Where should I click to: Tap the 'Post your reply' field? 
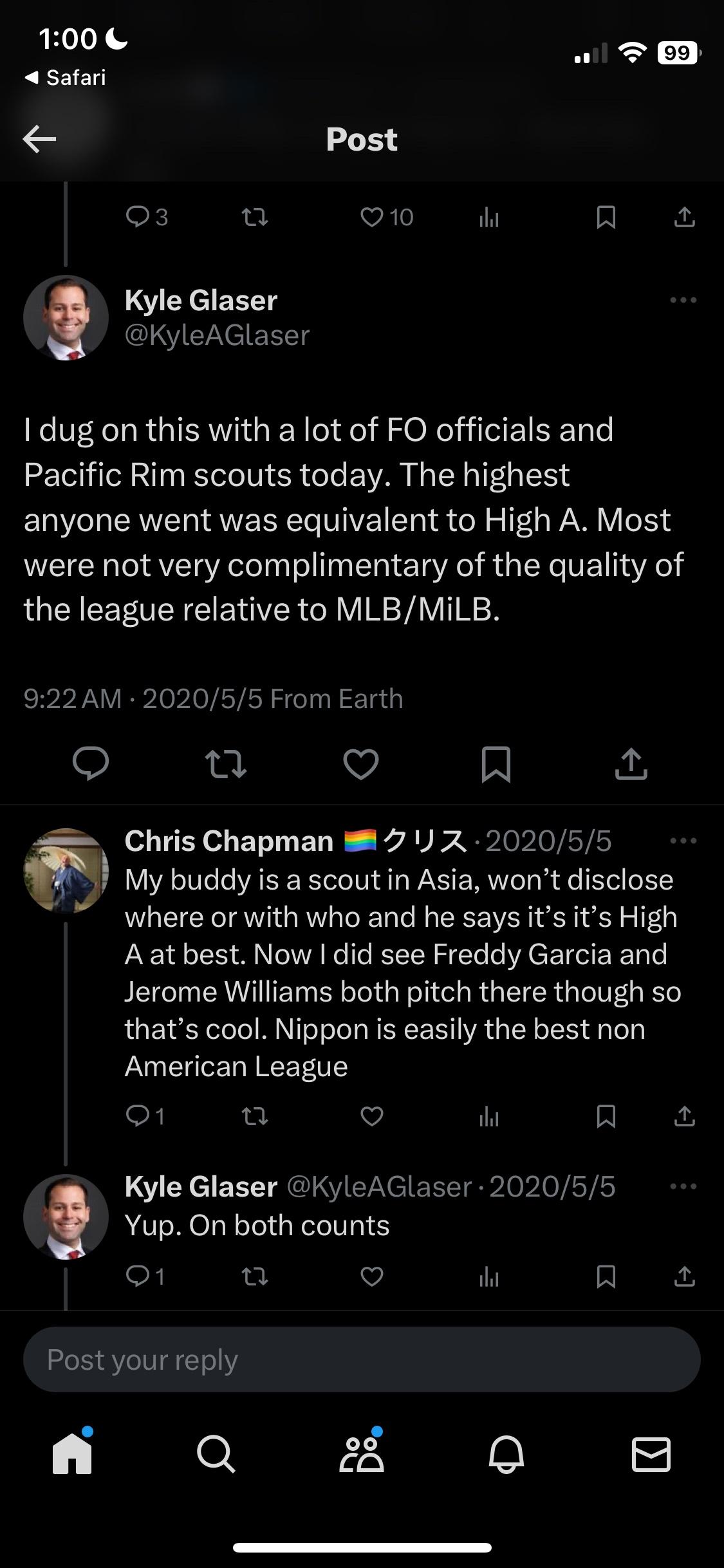[x=362, y=1359]
